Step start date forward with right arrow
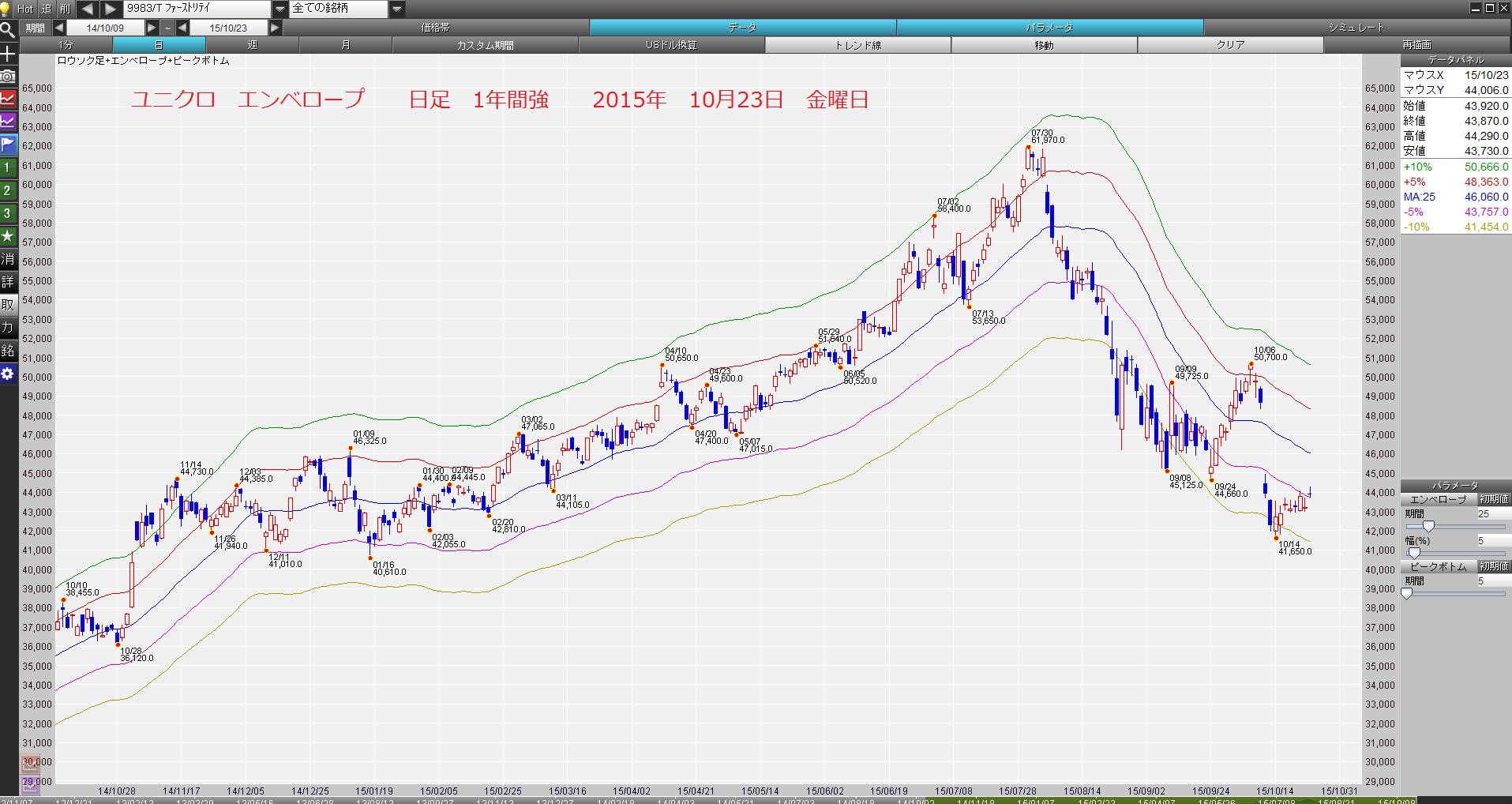 152,28
